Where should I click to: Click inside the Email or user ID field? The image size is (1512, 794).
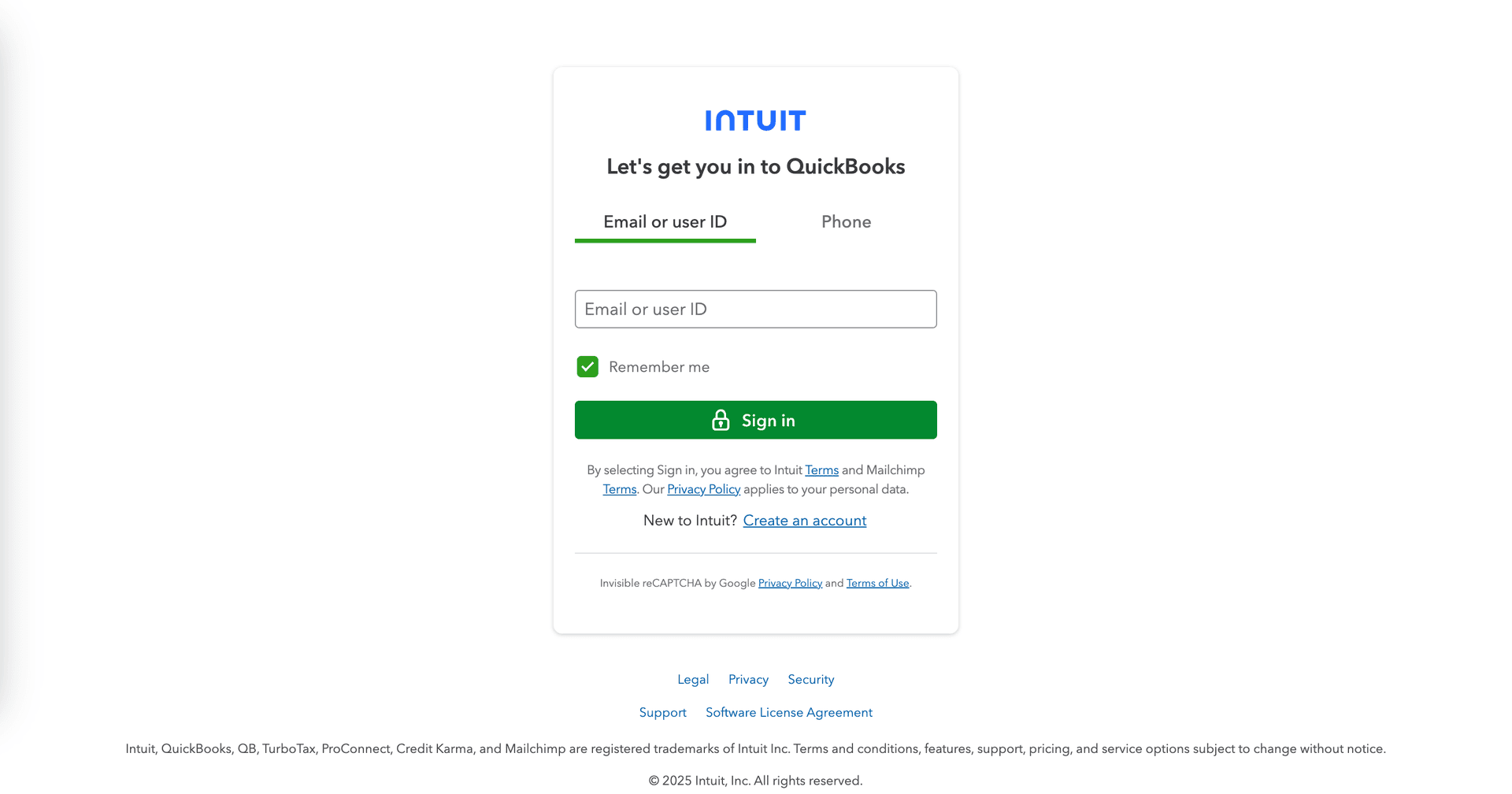point(754,309)
